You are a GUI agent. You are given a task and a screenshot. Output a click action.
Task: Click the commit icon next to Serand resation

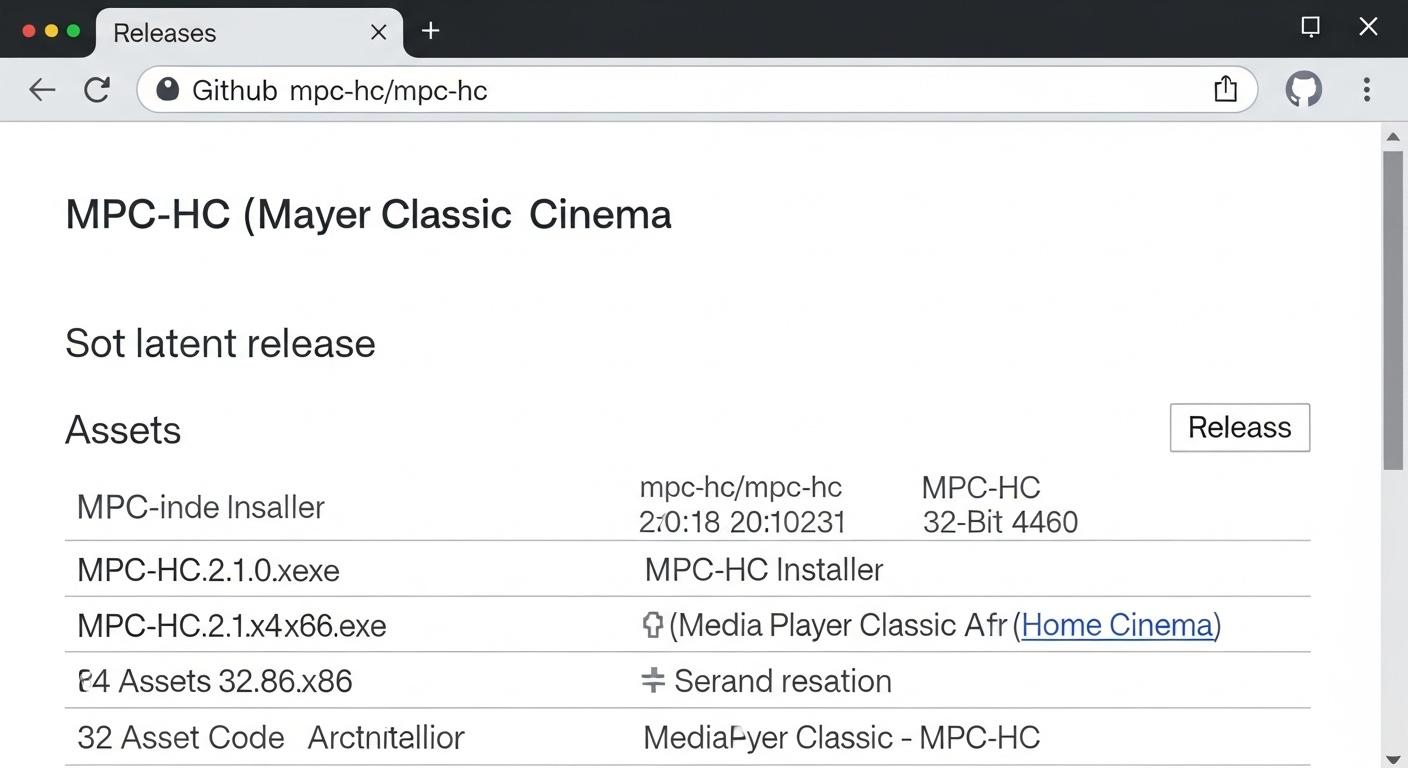[652, 680]
